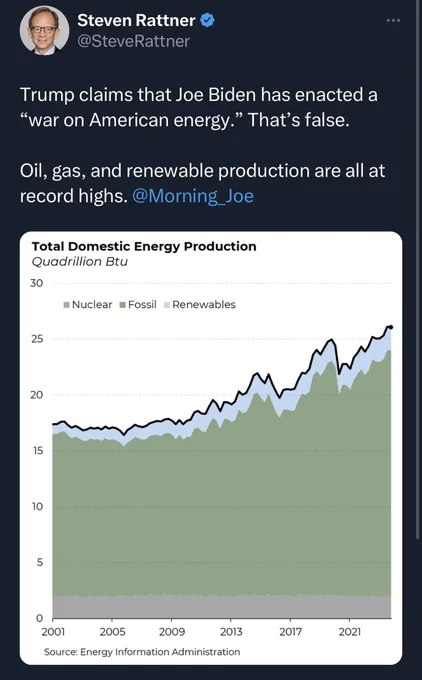Select the Renewables legend label
This screenshot has width=422, height=680.
204,304
